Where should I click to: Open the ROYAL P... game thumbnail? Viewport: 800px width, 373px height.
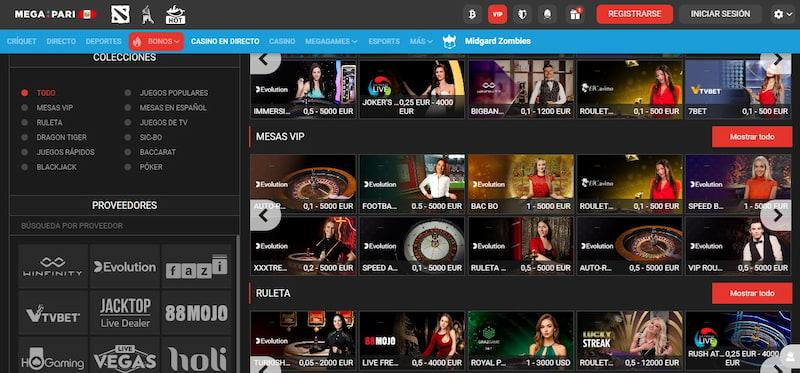pyautogui.click(x=521, y=341)
